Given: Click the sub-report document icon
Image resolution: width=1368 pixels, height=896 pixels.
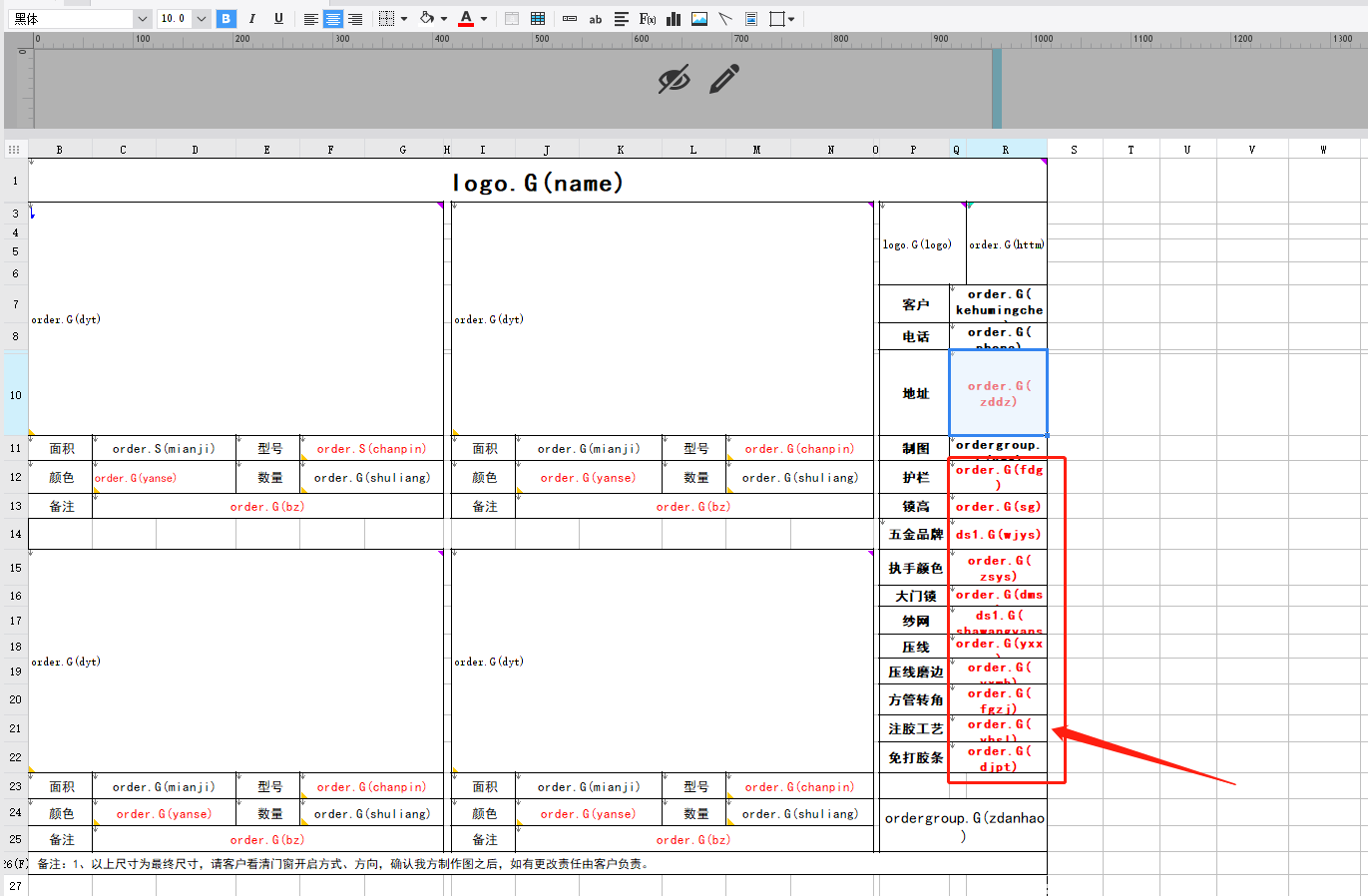Looking at the screenshot, I should (751, 19).
